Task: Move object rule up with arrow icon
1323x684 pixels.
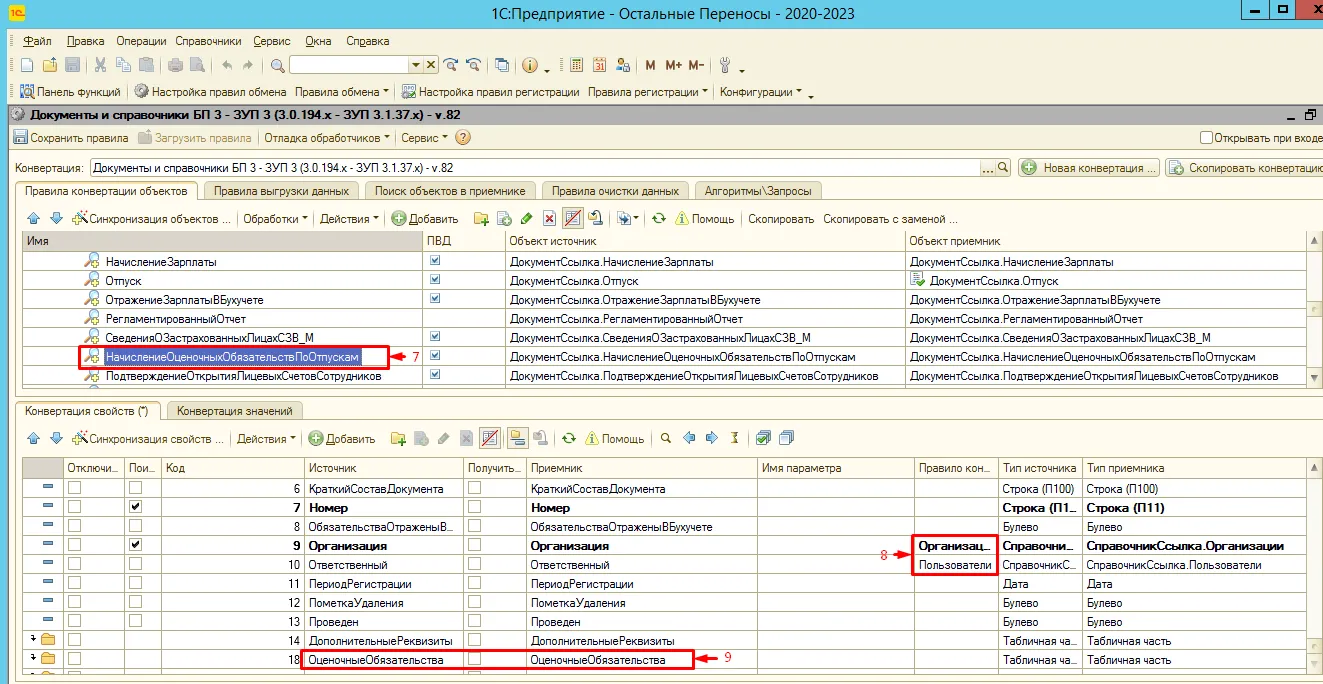Action: [x=33, y=218]
